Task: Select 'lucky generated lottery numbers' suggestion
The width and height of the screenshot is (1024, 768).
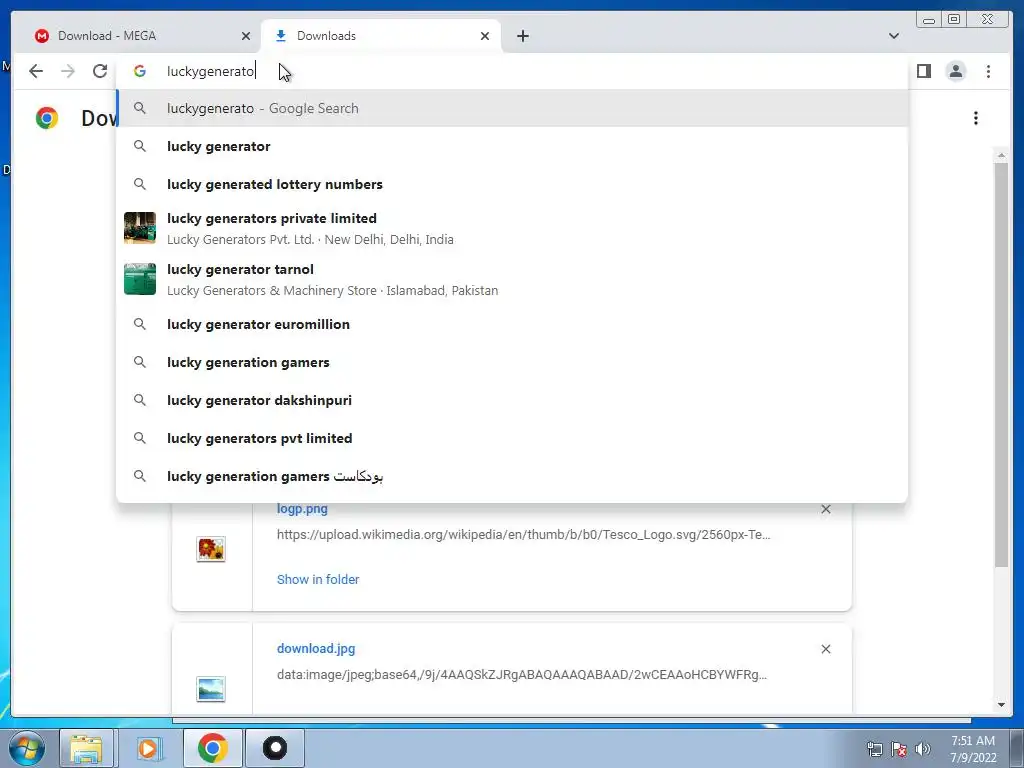Action: coord(512,184)
